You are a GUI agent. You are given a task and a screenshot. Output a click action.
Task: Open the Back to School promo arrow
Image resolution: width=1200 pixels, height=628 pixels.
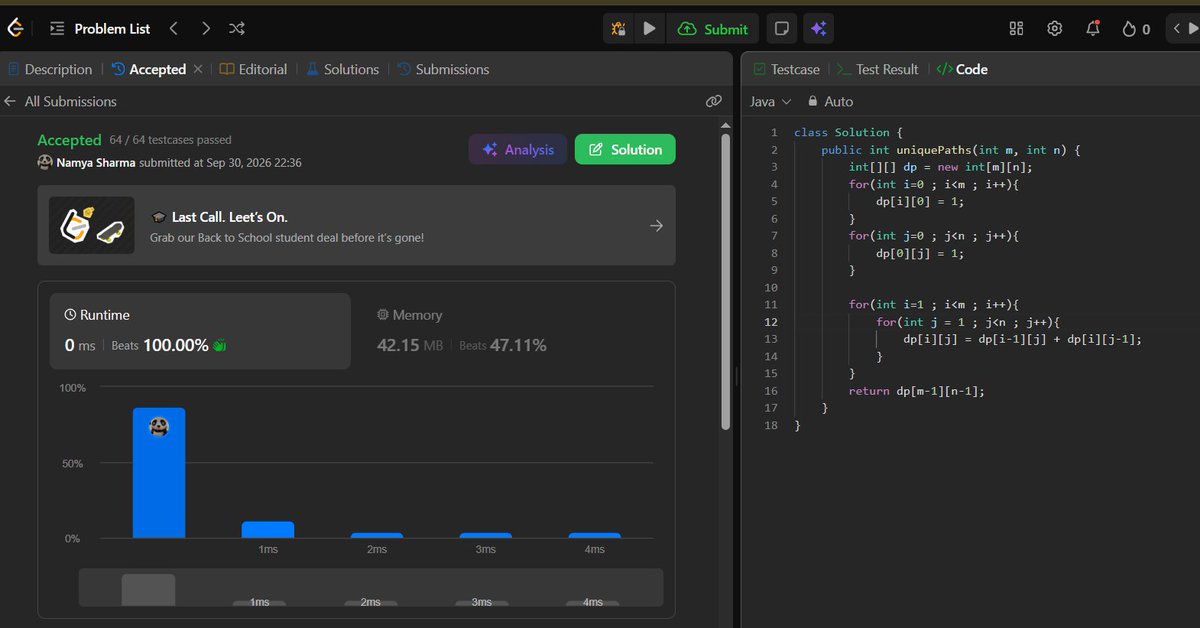[656, 225]
